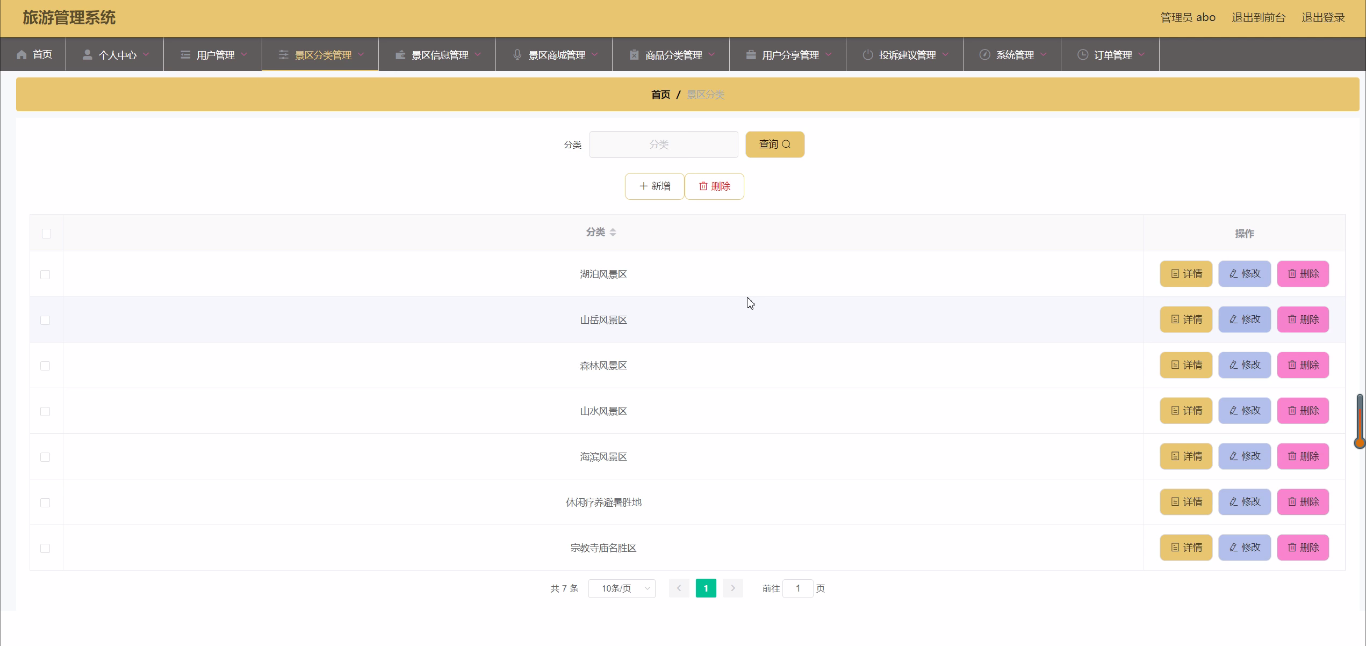1366x646 pixels.
Task: Click the trash icon for 森林风景区 row
Action: 1292,365
